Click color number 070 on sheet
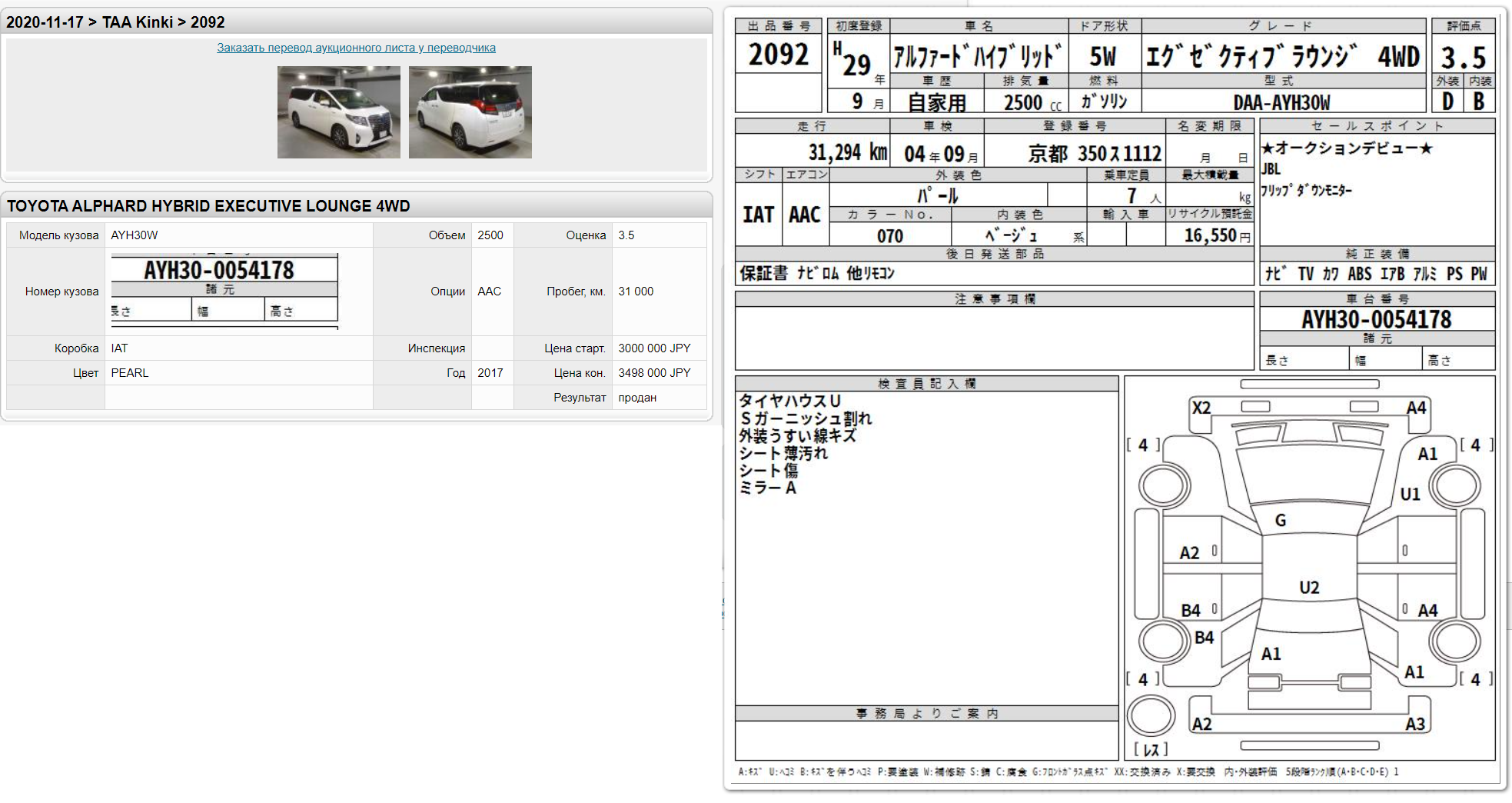 click(x=890, y=236)
